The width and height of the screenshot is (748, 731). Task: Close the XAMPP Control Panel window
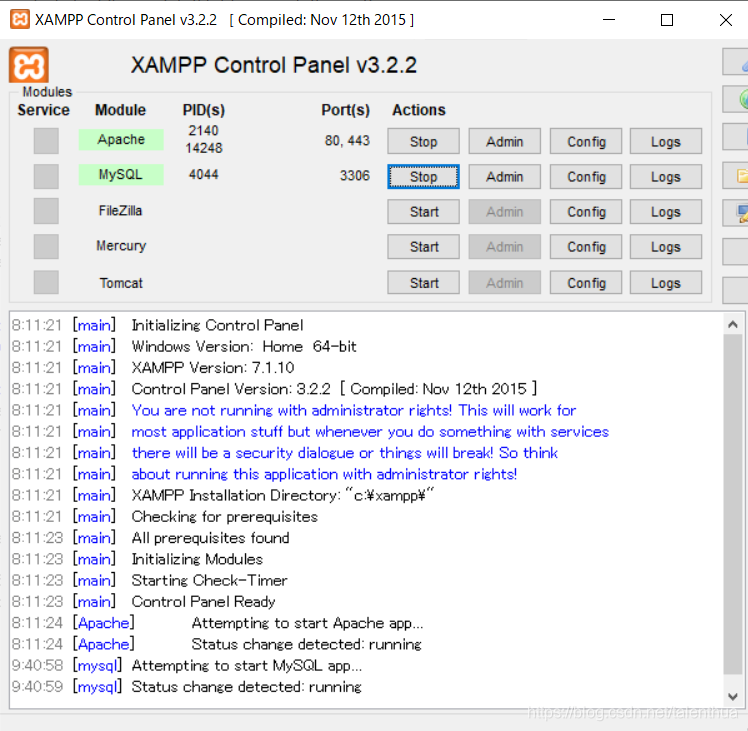[x=726, y=20]
